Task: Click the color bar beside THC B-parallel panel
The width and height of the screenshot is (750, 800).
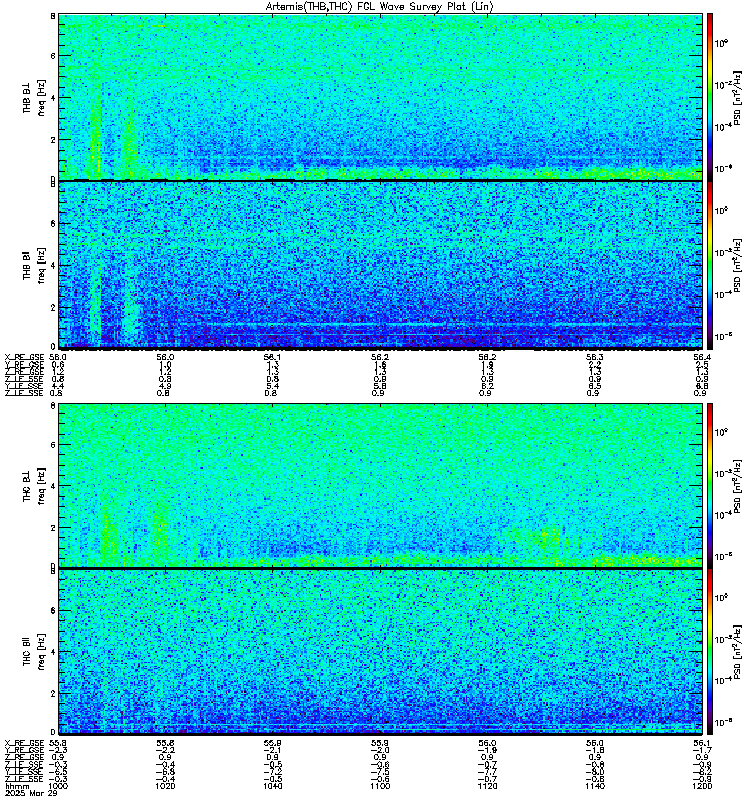Action: [710, 652]
